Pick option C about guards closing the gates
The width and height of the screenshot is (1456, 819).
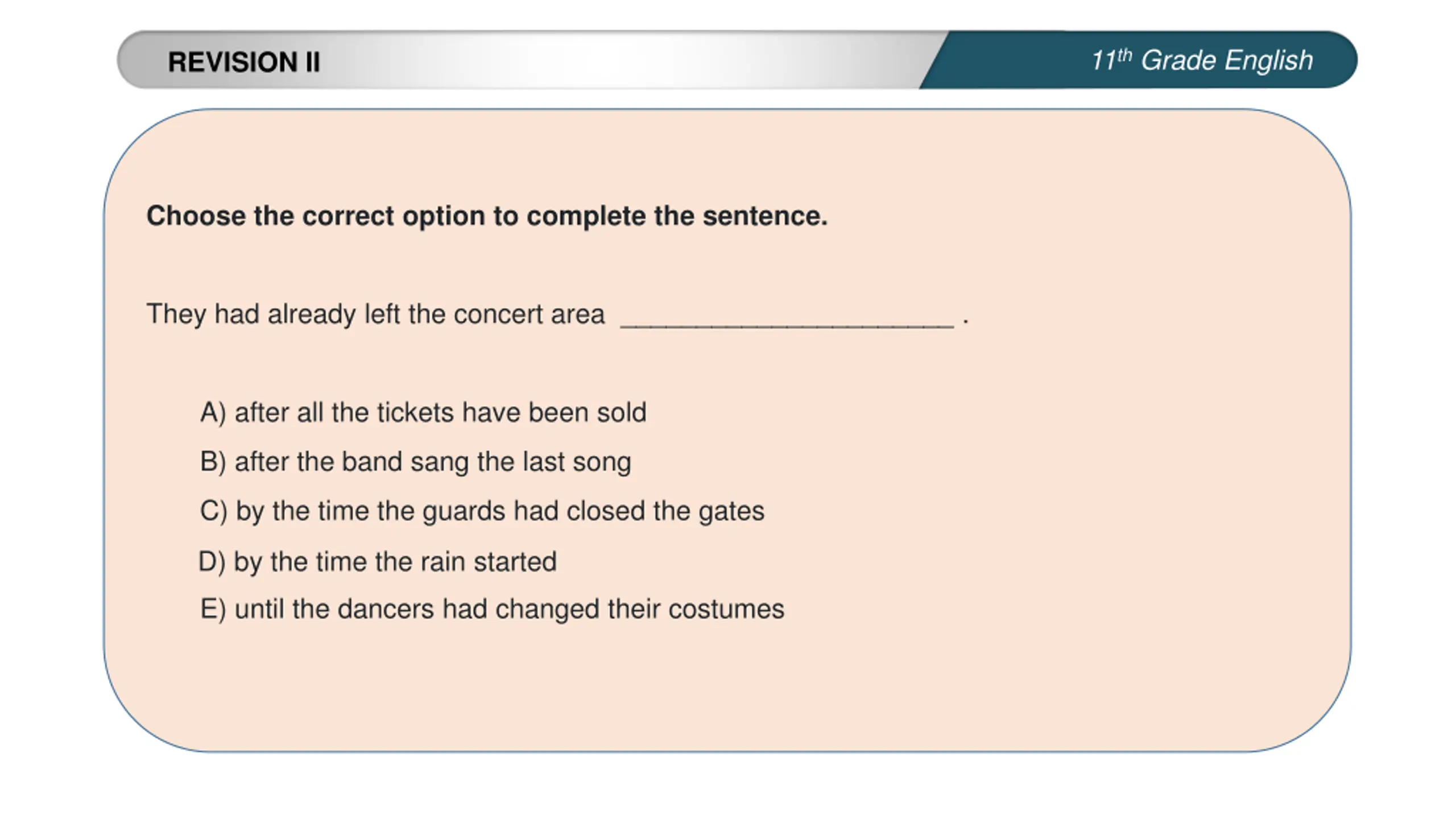click(x=482, y=511)
